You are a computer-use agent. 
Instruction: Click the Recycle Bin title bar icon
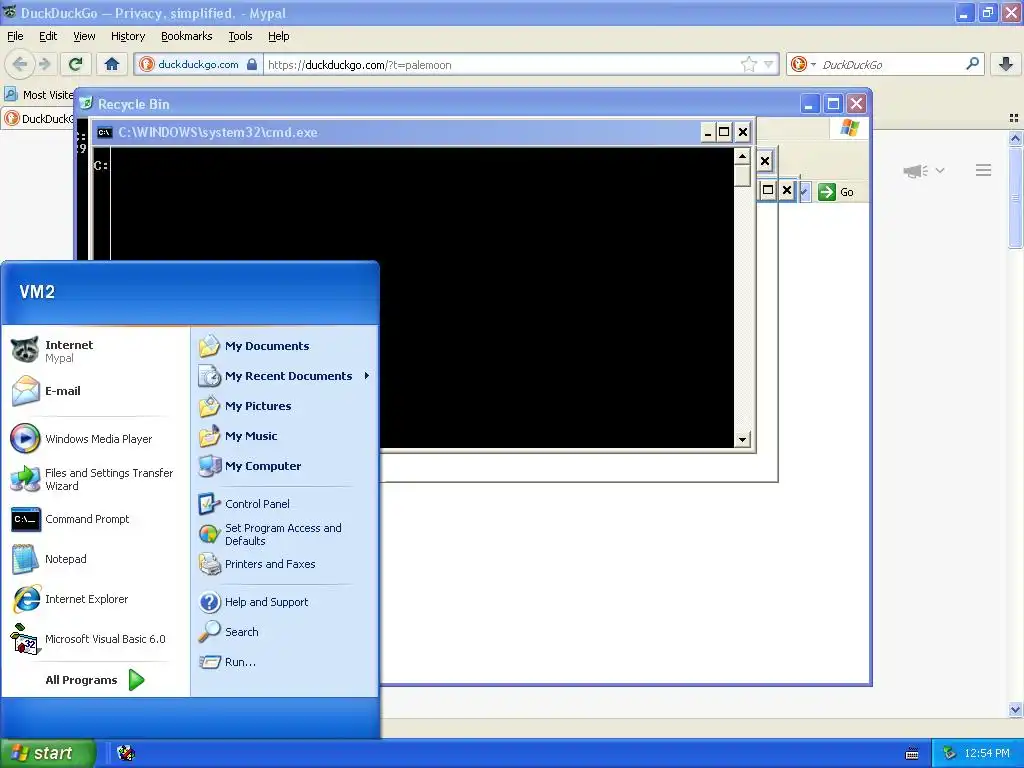[86, 103]
